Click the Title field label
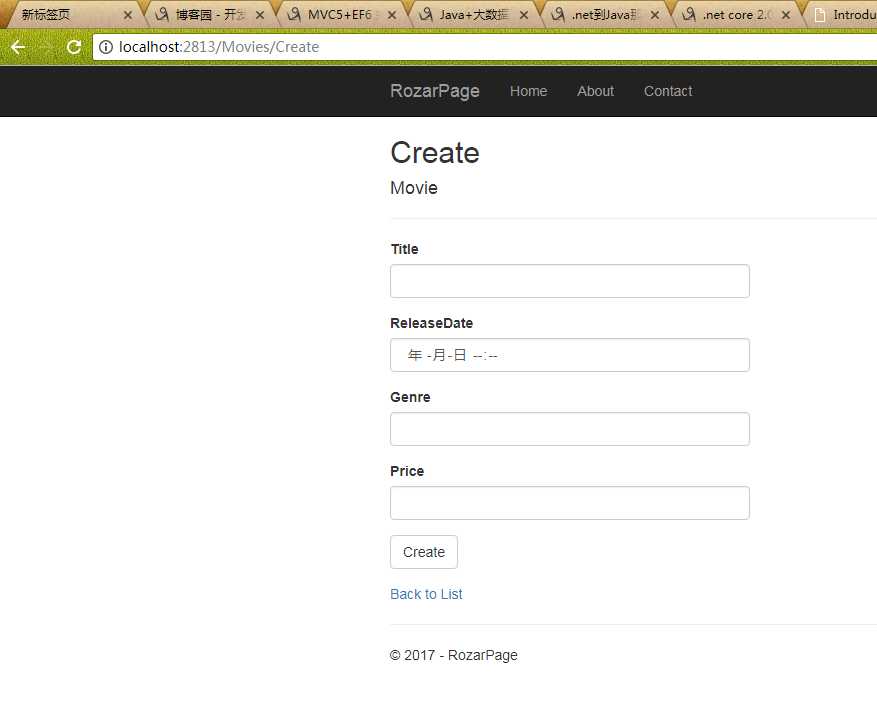This screenshot has width=877, height=707. point(404,249)
